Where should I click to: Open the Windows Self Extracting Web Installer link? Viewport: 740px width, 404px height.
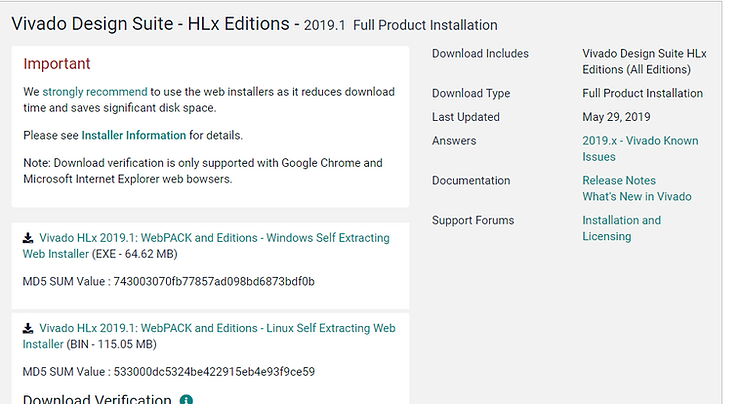click(206, 246)
